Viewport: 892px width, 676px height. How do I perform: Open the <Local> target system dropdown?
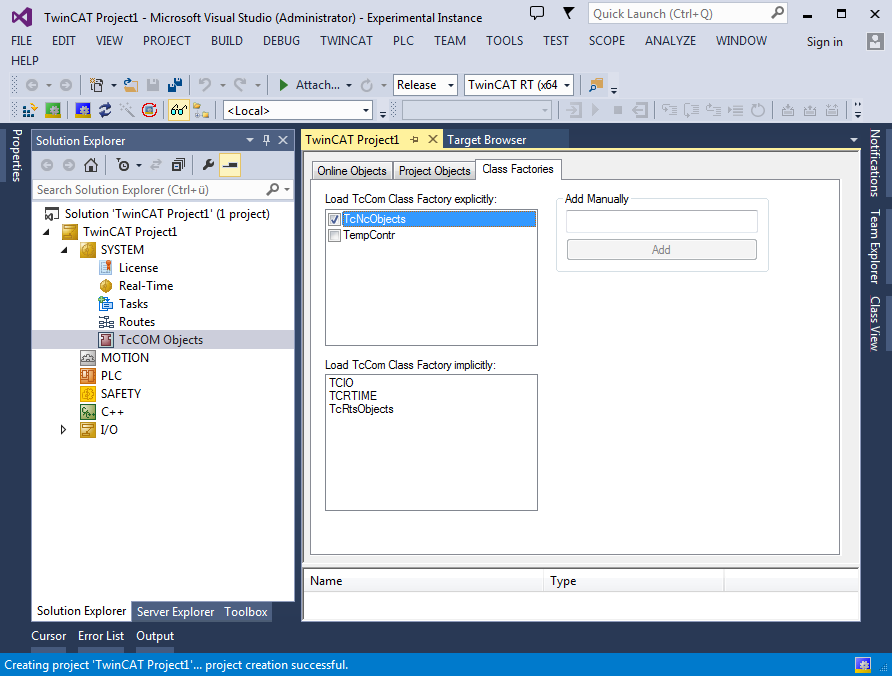pos(366,110)
